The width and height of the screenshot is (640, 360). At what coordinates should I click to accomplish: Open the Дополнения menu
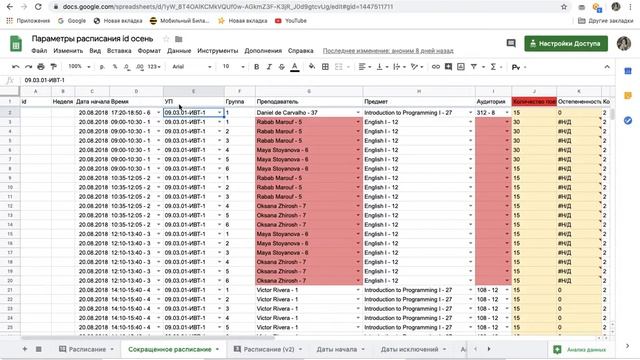(263, 51)
